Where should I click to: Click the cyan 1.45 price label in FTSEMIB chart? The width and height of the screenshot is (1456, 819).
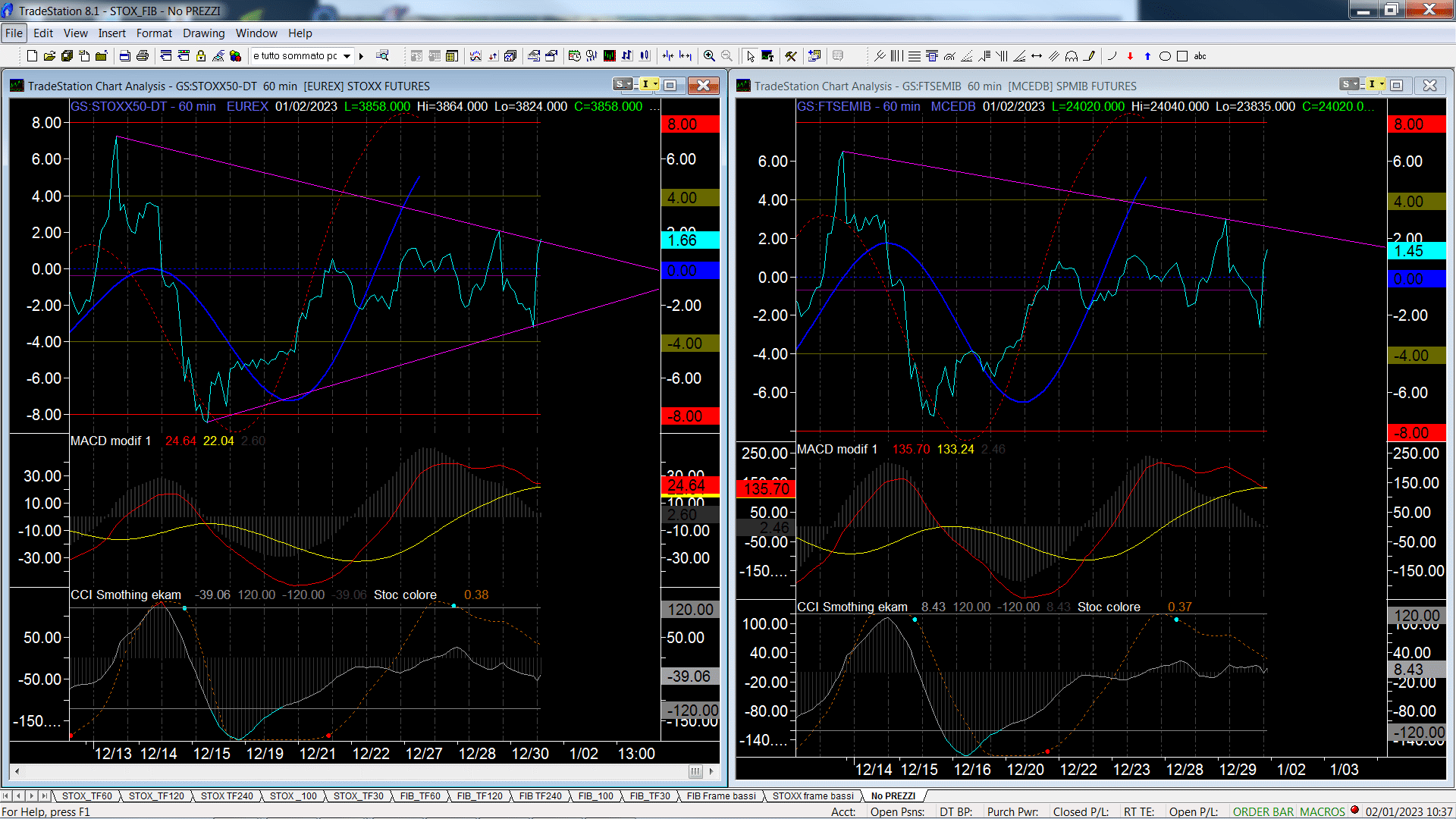tap(1417, 251)
